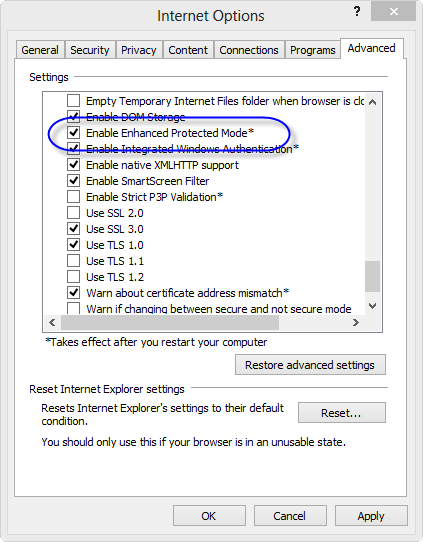
Task: Tick the Use TLS 1.1 checkbox
Action: [74, 261]
